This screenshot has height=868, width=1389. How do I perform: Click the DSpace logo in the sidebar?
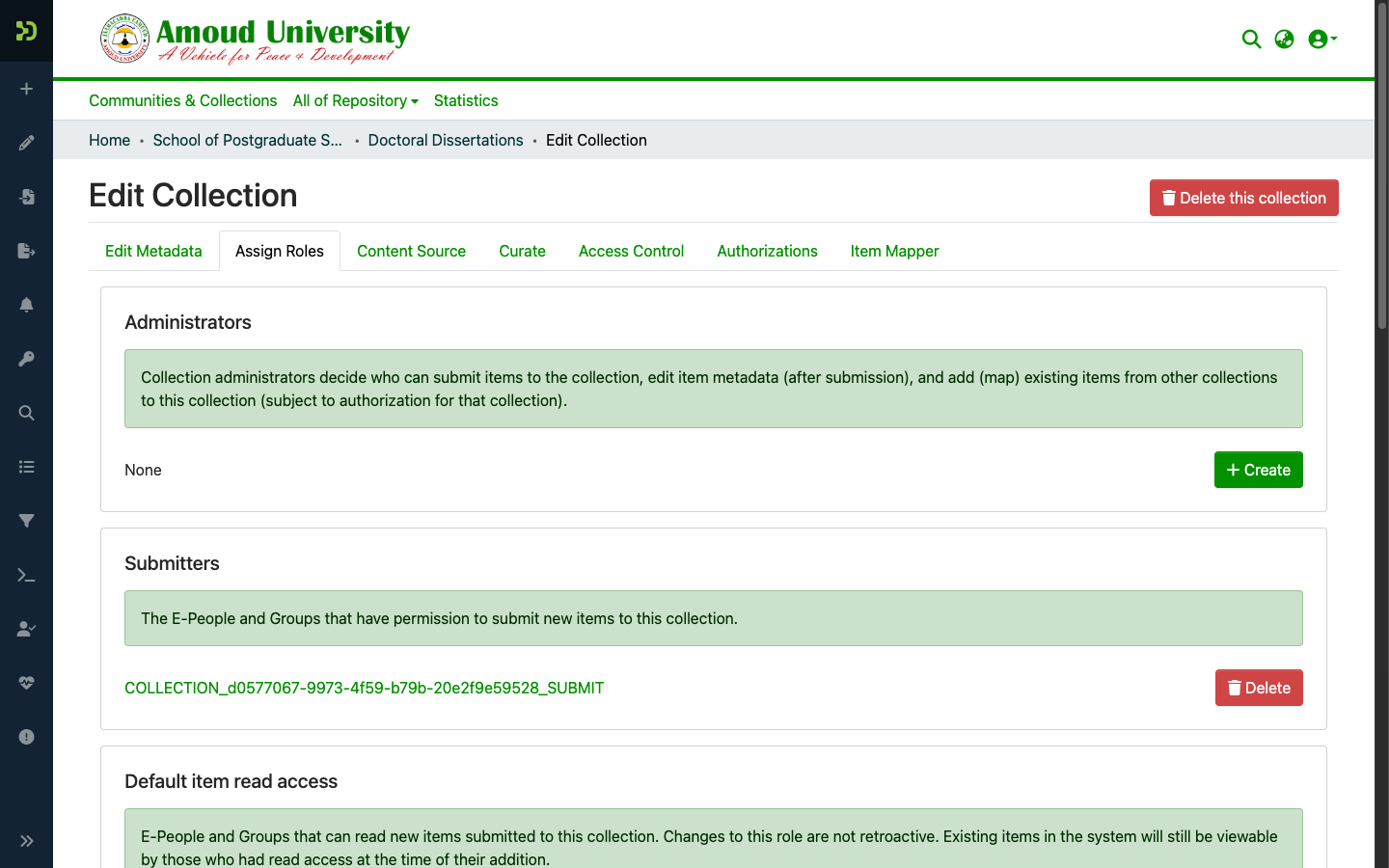[x=26, y=31]
